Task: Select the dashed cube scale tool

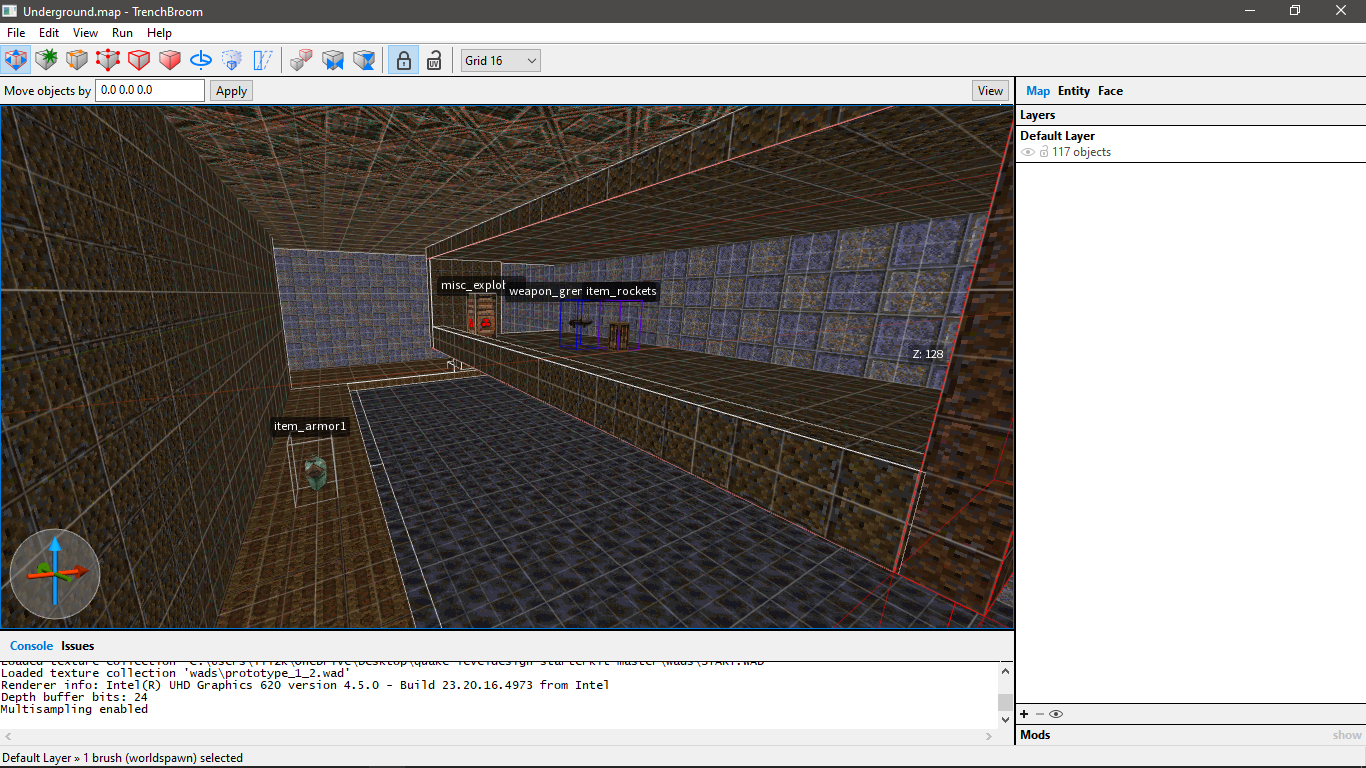Action: (232, 60)
